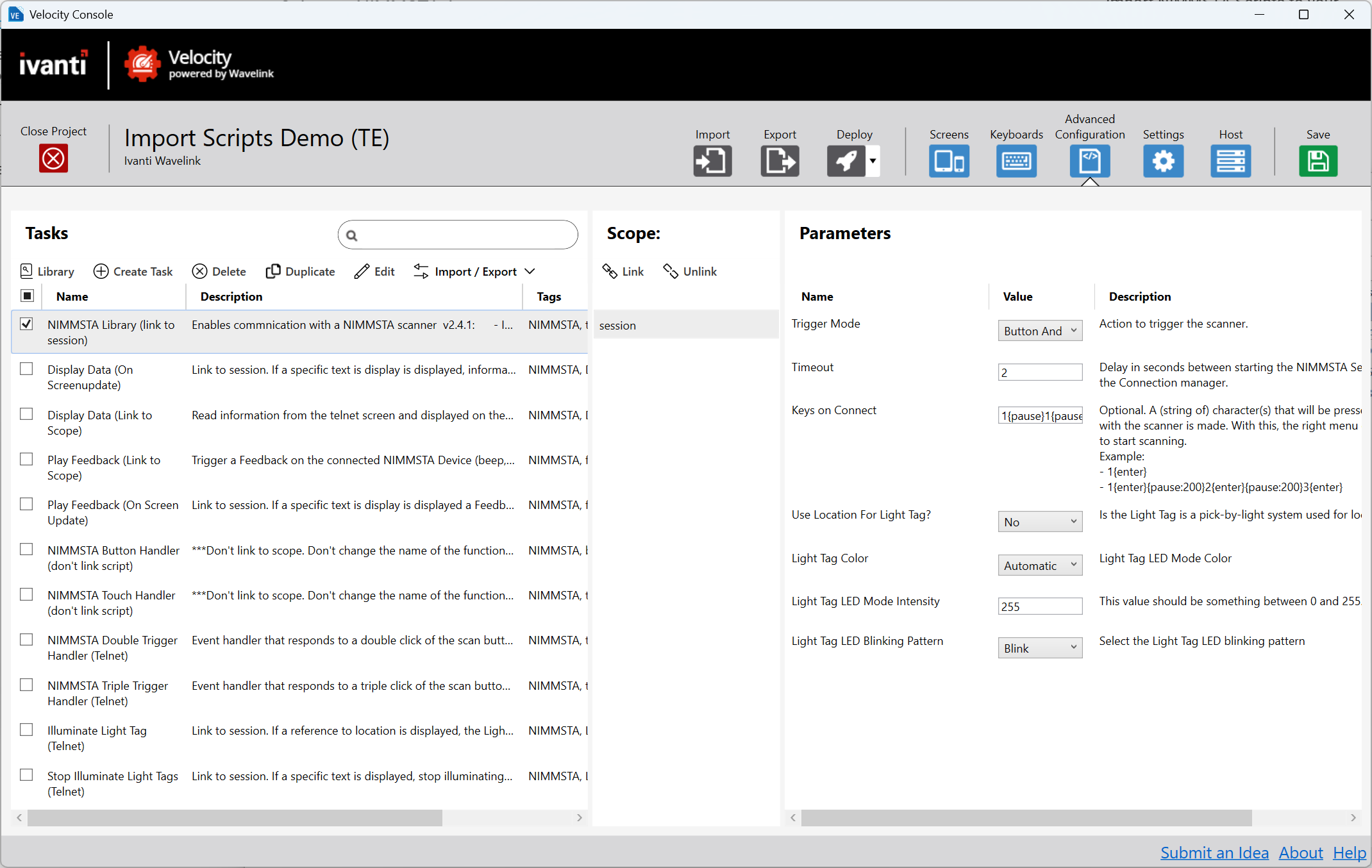
Task: Expand the Deploy dropdown arrow
Action: (x=873, y=160)
